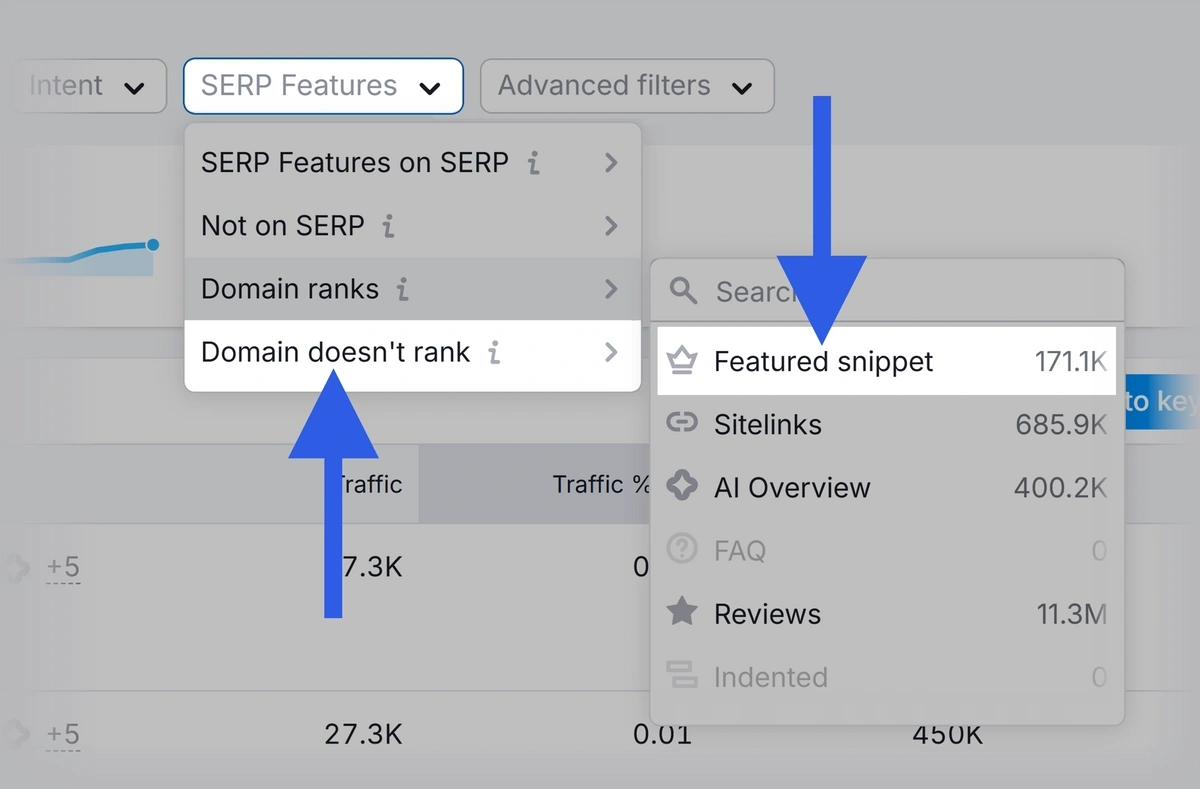The image size is (1200, 789).
Task: Click the Traffic column header
Action: [368, 485]
